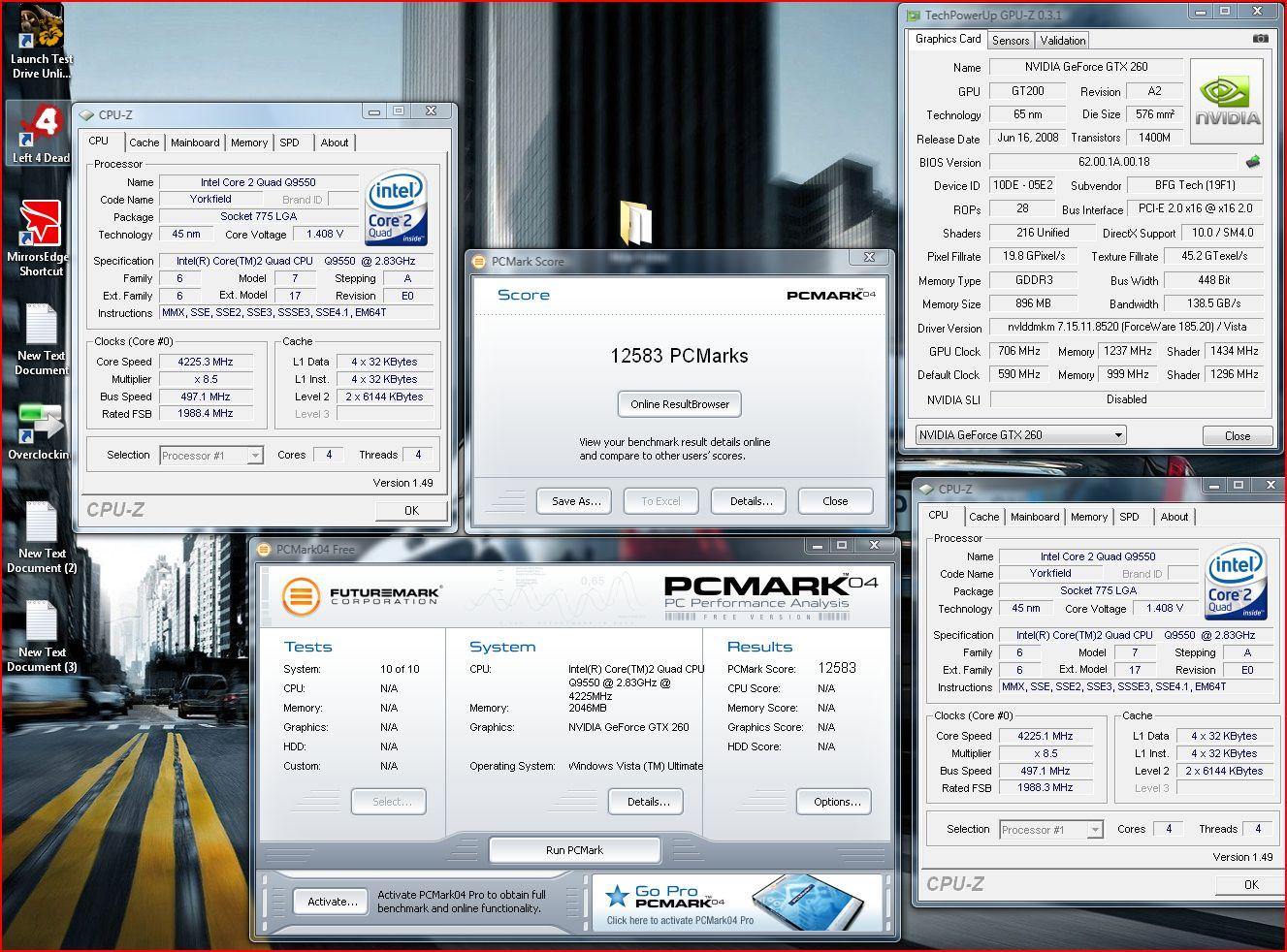Click Close button in GPU-Z

(1237, 436)
